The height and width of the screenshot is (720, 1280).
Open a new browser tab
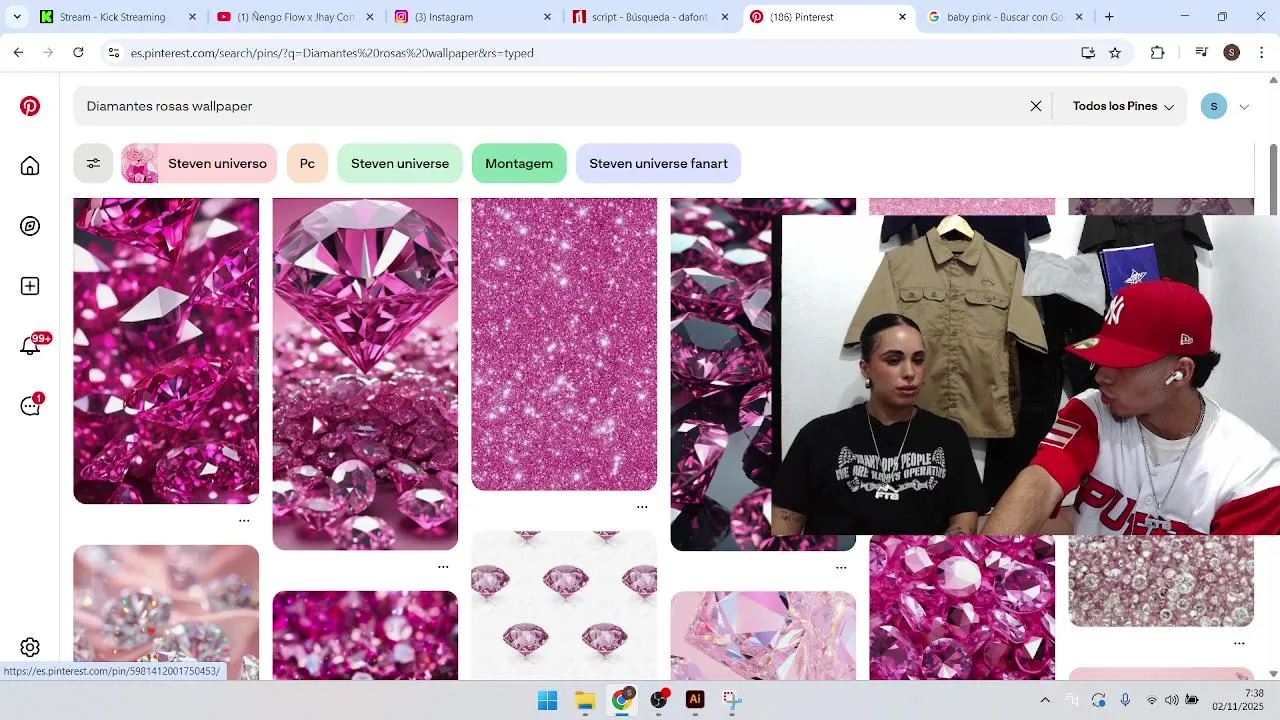[1109, 17]
